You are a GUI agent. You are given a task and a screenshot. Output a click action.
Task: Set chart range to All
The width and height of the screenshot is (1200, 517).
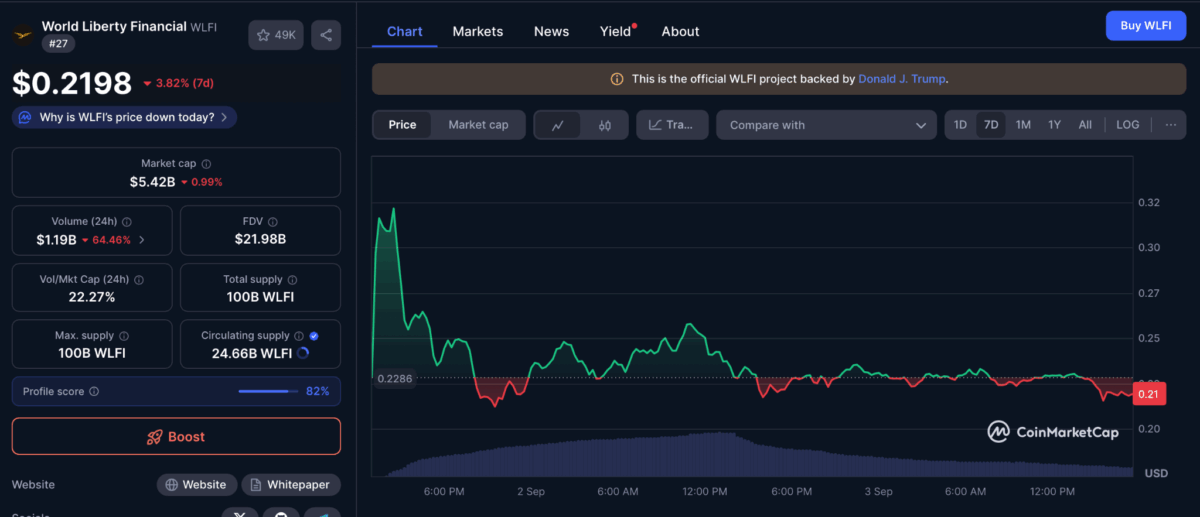(1085, 125)
